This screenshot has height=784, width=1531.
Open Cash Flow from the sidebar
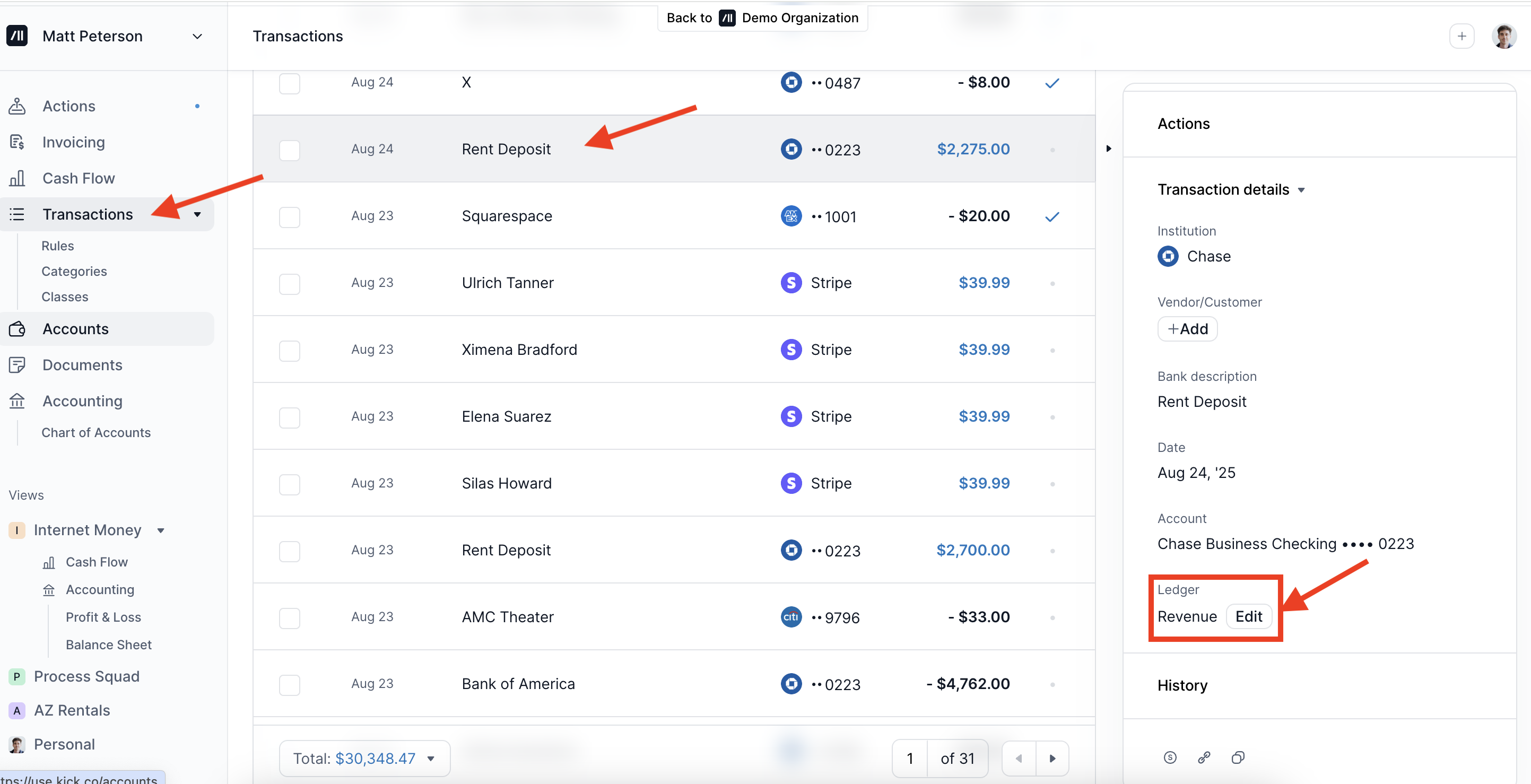coord(79,178)
